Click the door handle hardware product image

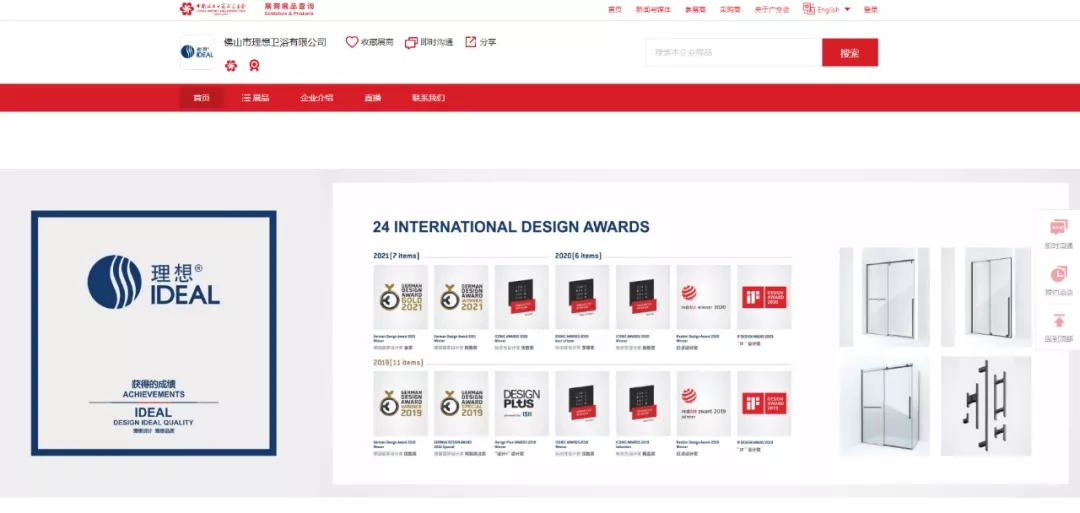pos(986,406)
